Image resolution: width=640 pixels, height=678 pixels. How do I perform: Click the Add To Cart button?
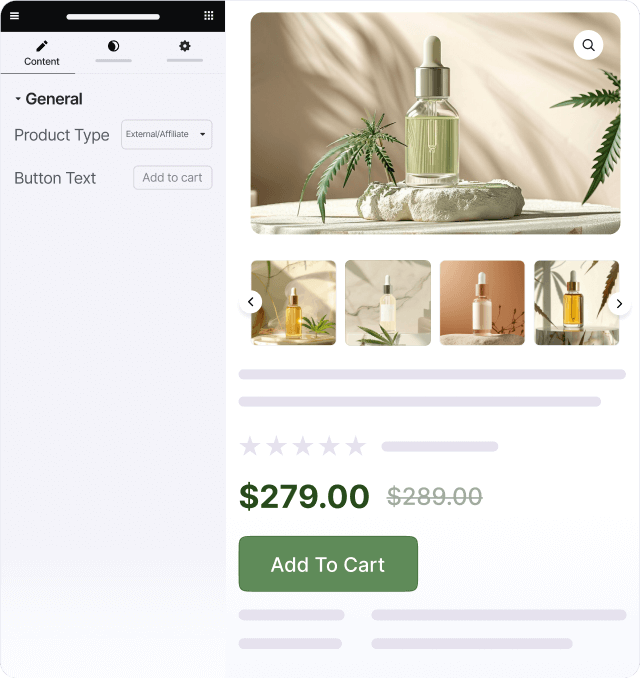point(328,564)
